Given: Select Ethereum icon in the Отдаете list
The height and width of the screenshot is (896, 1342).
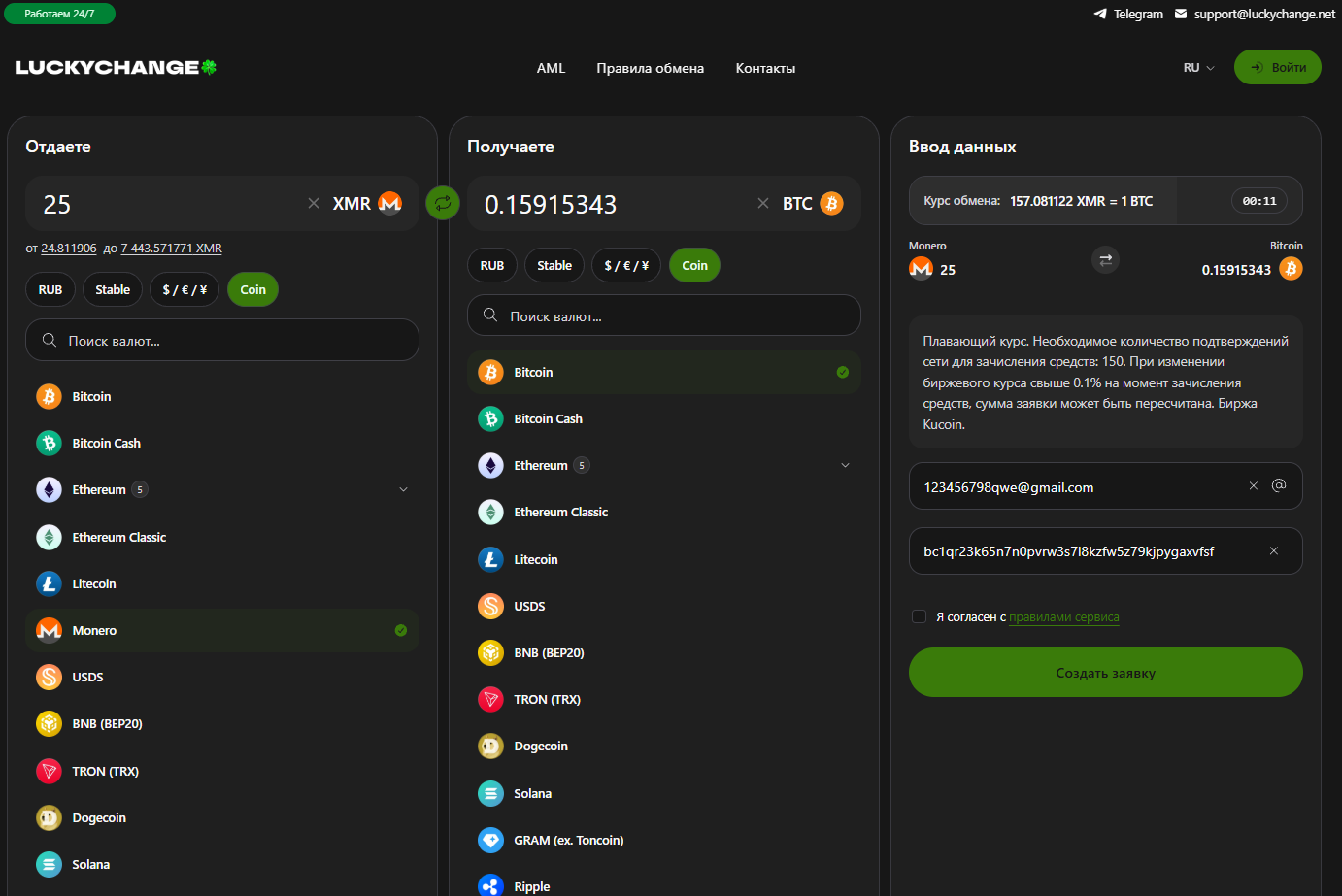Looking at the screenshot, I should coord(49,489).
